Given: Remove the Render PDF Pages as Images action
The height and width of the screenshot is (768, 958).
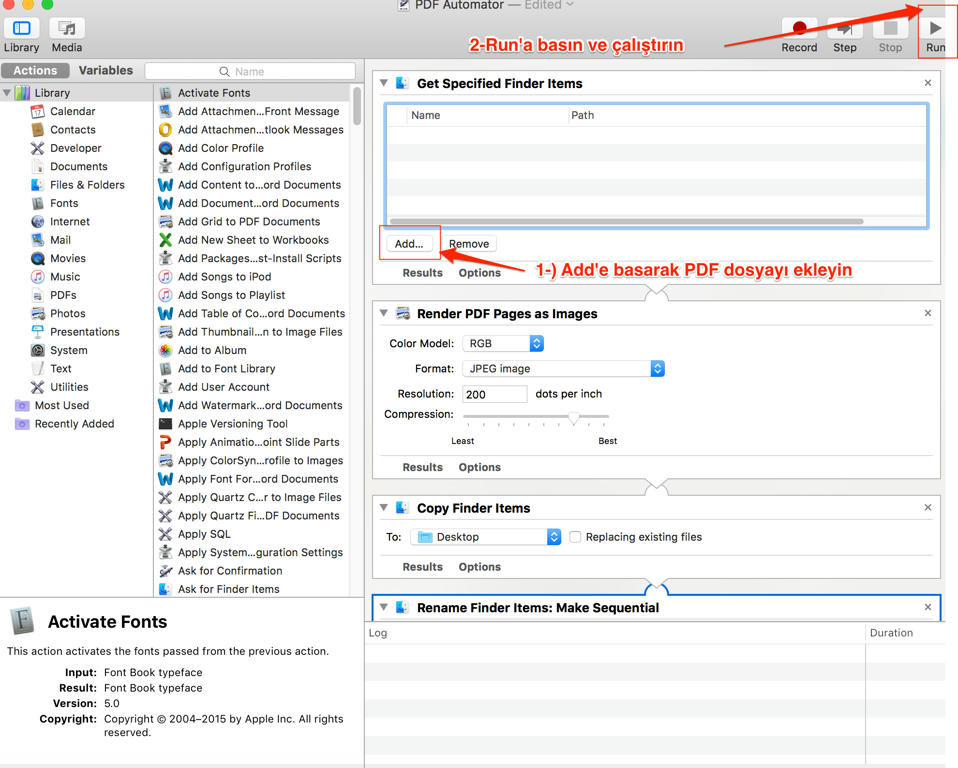Looking at the screenshot, I should click(x=927, y=313).
